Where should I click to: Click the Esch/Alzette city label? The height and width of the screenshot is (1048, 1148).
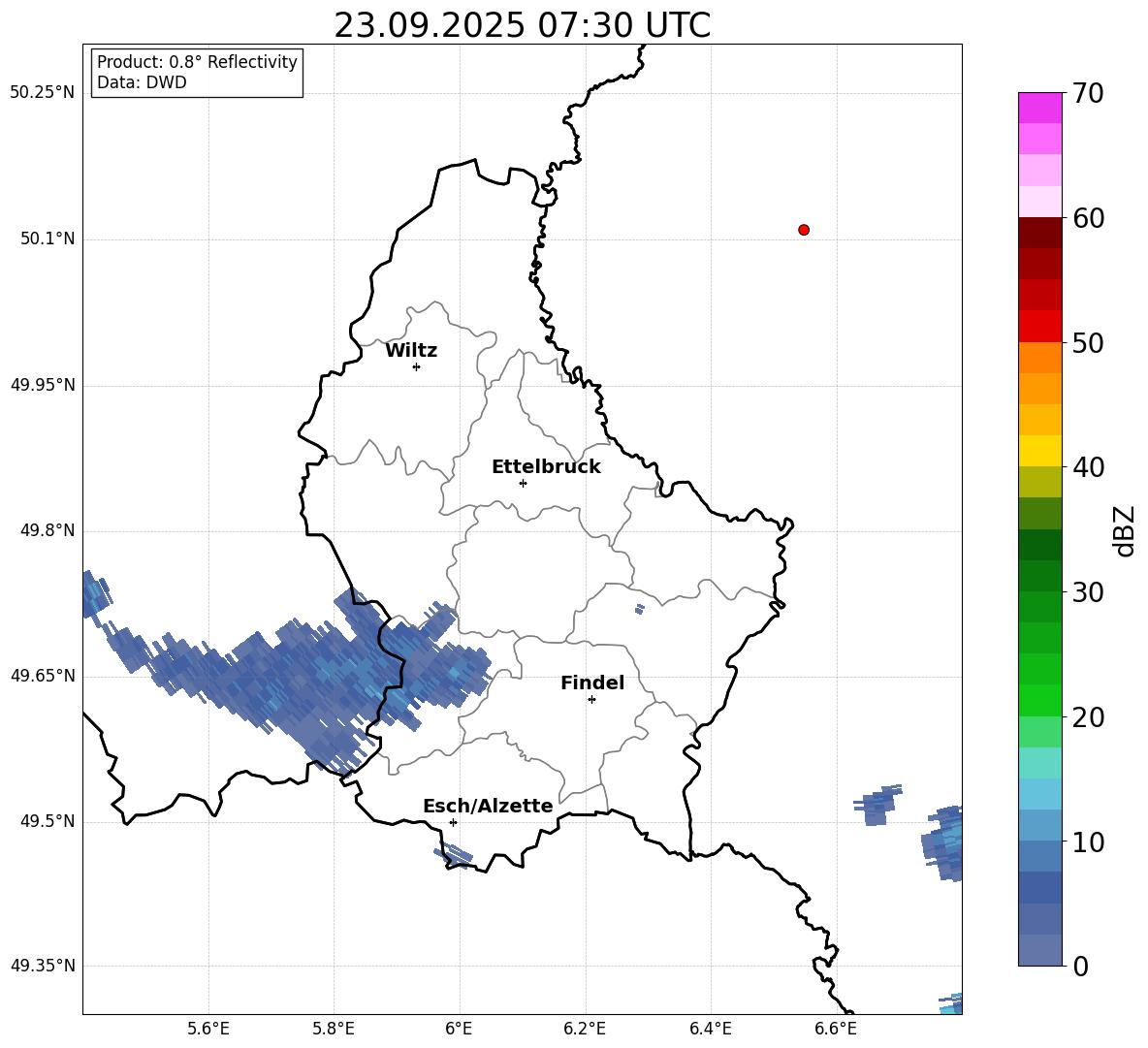488,806
